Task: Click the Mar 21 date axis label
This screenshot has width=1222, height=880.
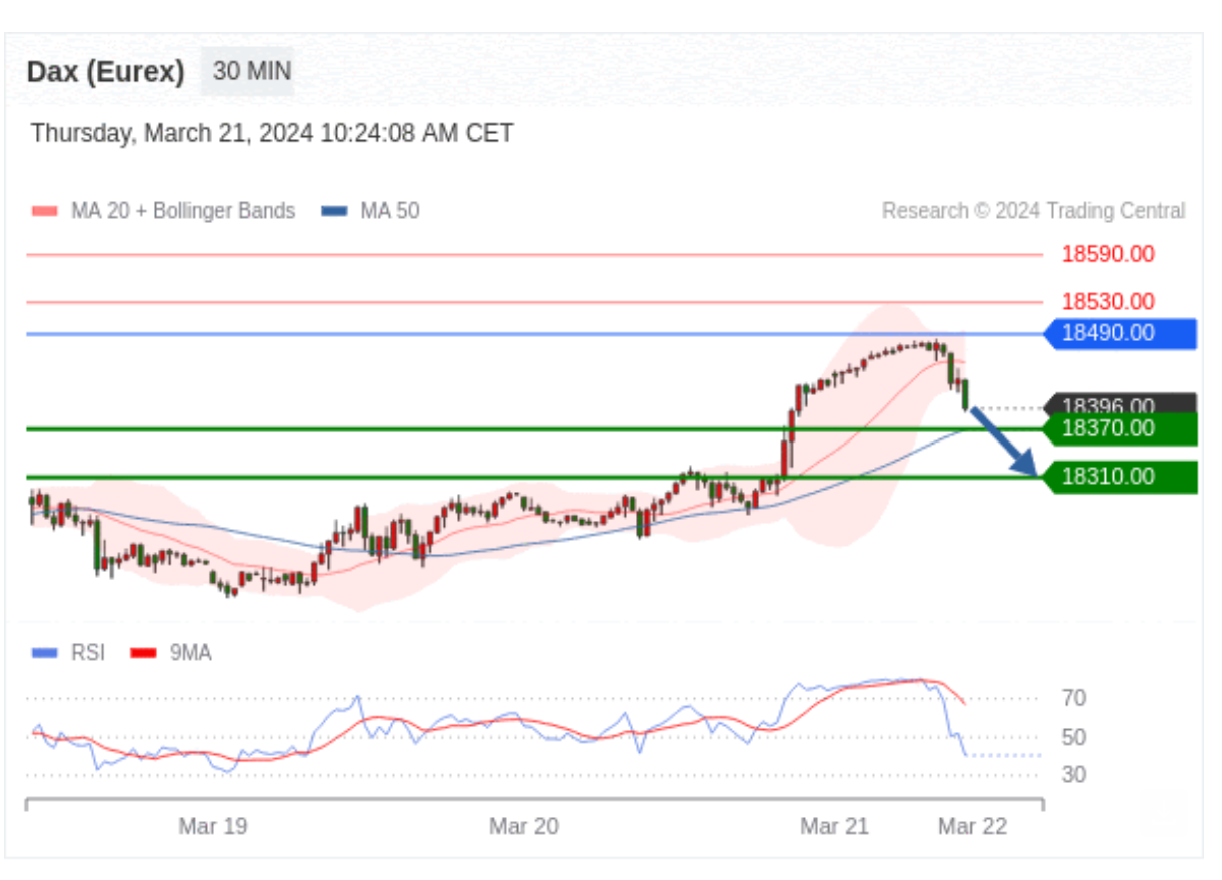Action: (835, 827)
